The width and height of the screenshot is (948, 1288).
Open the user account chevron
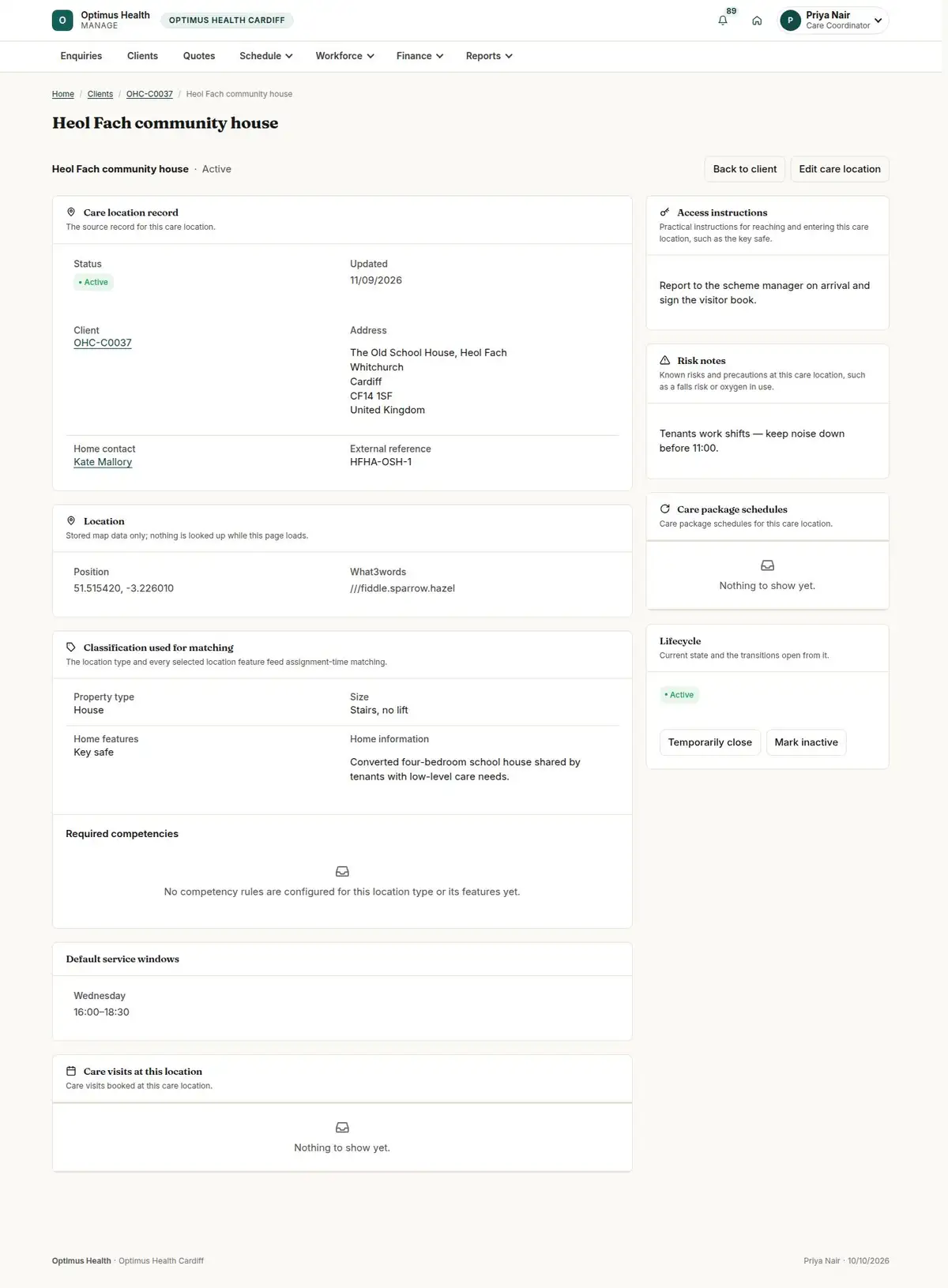coord(878,21)
